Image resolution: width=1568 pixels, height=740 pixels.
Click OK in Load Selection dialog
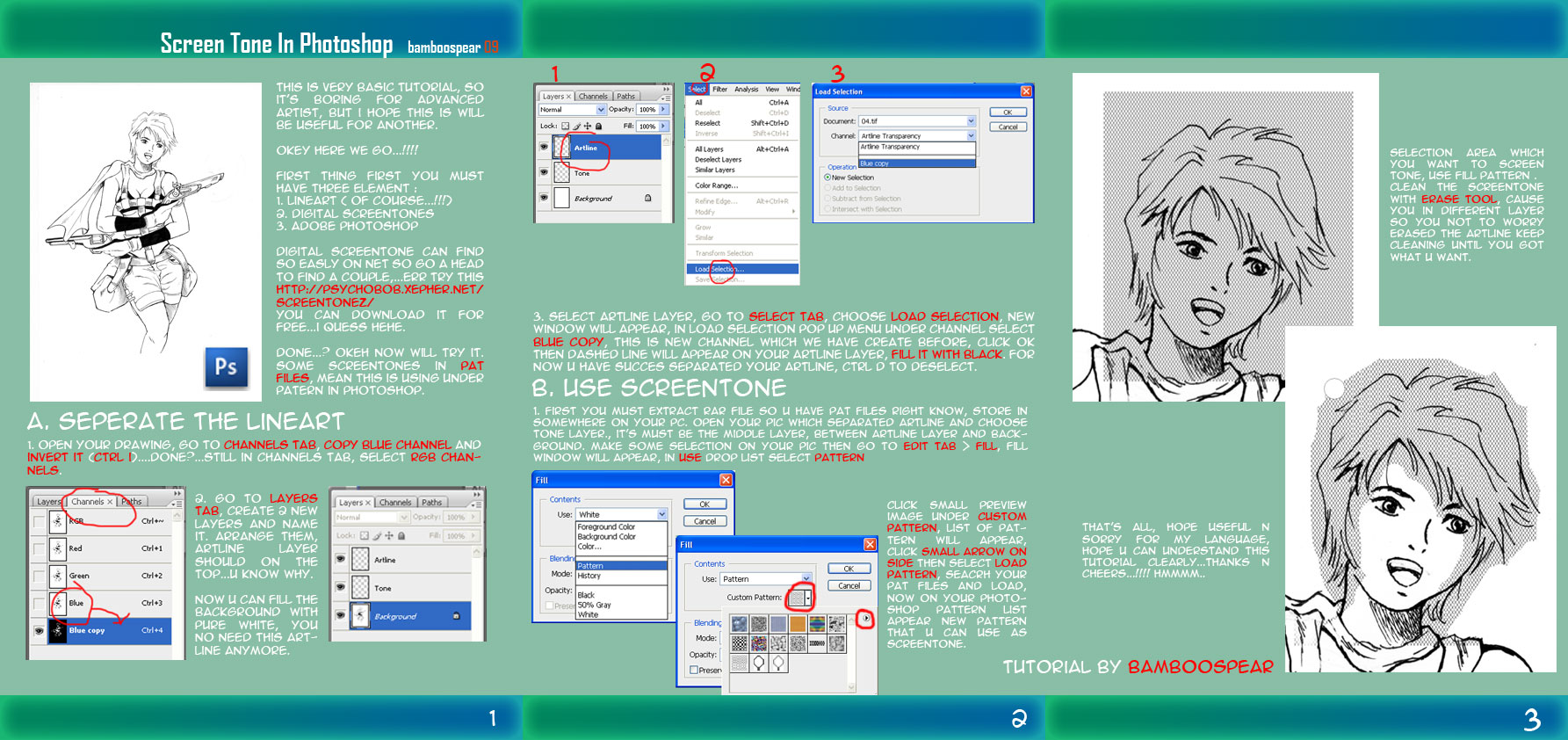coord(1008,112)
